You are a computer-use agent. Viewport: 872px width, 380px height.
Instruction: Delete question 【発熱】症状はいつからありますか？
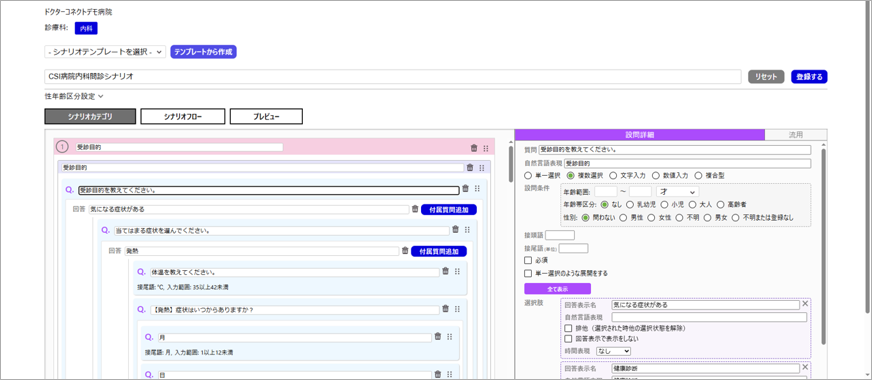[445, 309]
